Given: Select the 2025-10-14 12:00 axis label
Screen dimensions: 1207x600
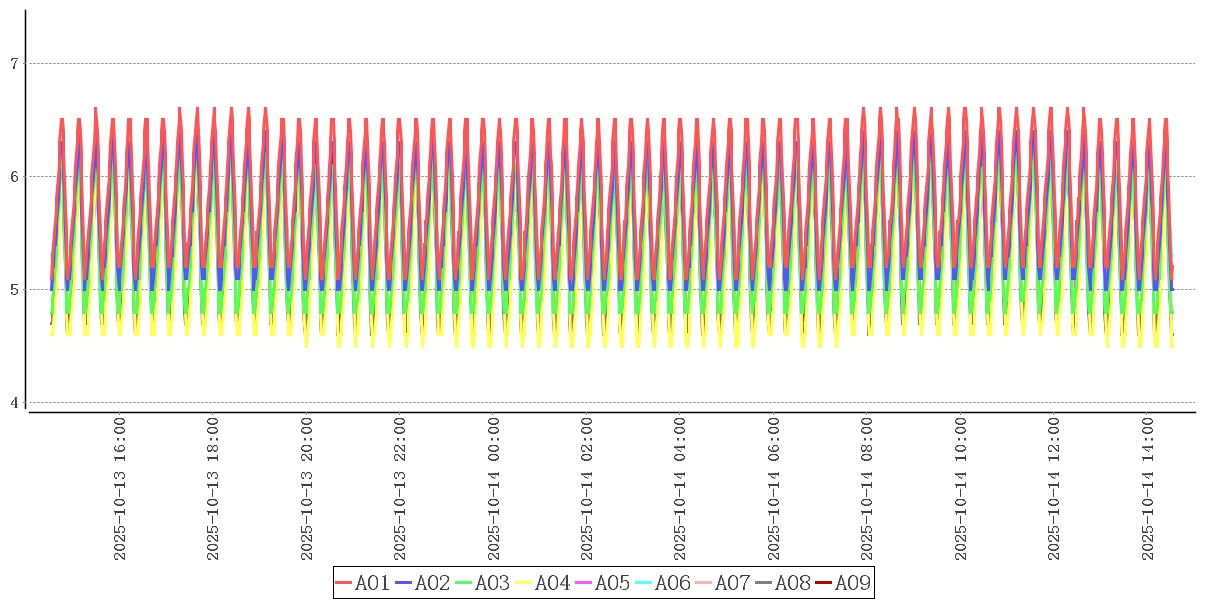Looking at the screenshot, I should 1054,489.
